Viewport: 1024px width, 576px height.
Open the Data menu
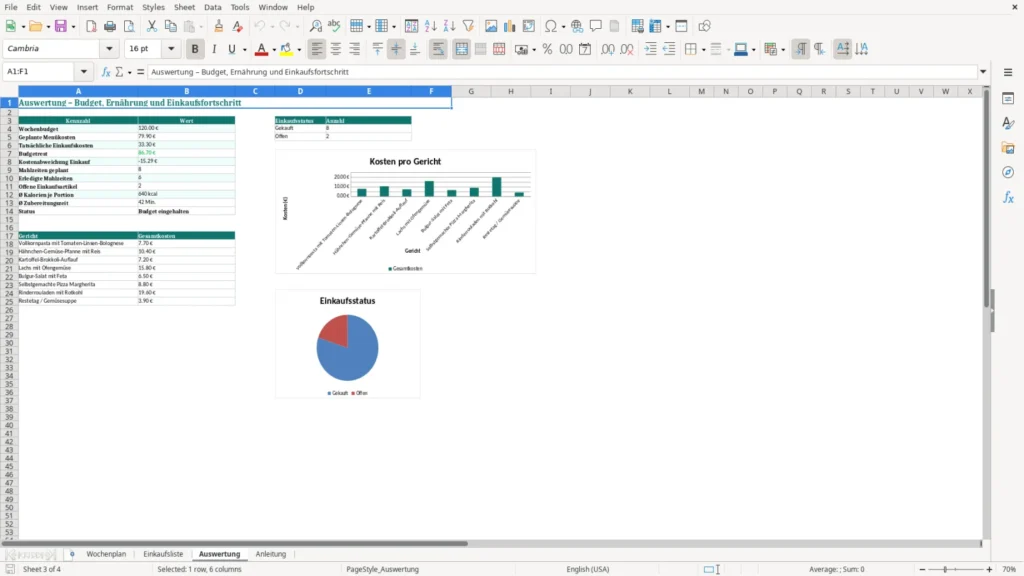tap(212, 7)
